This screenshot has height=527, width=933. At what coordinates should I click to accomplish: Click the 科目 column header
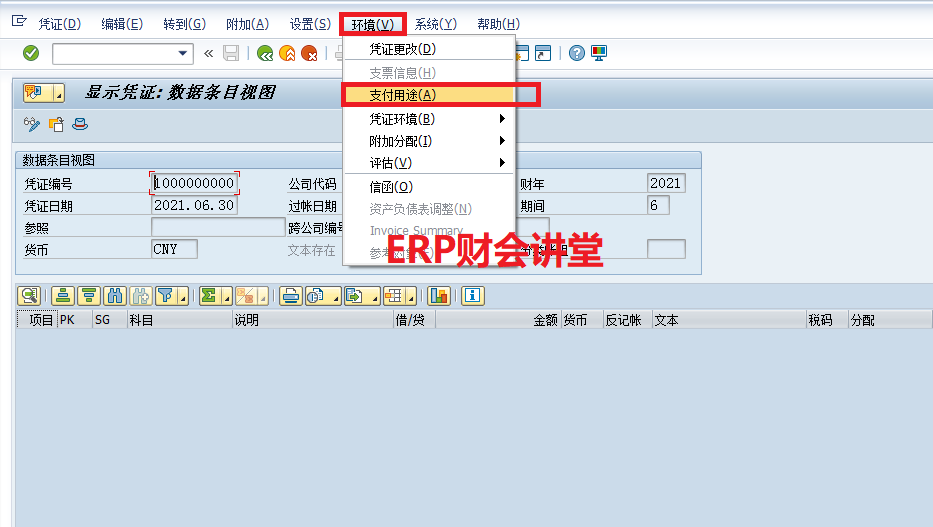tap(140, 320)
